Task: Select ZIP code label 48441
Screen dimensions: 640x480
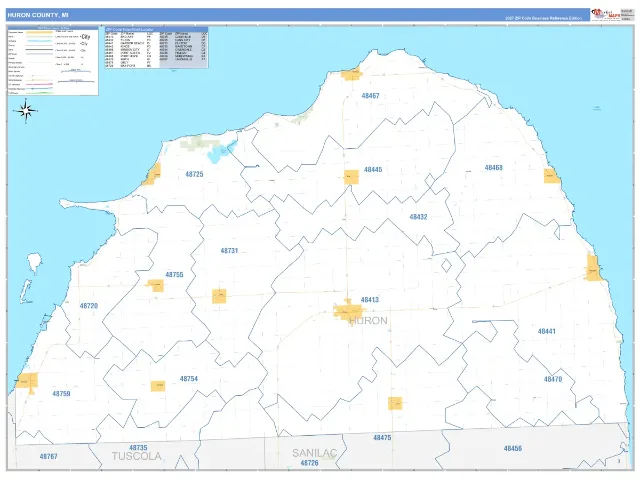Action: click(547, 331)
